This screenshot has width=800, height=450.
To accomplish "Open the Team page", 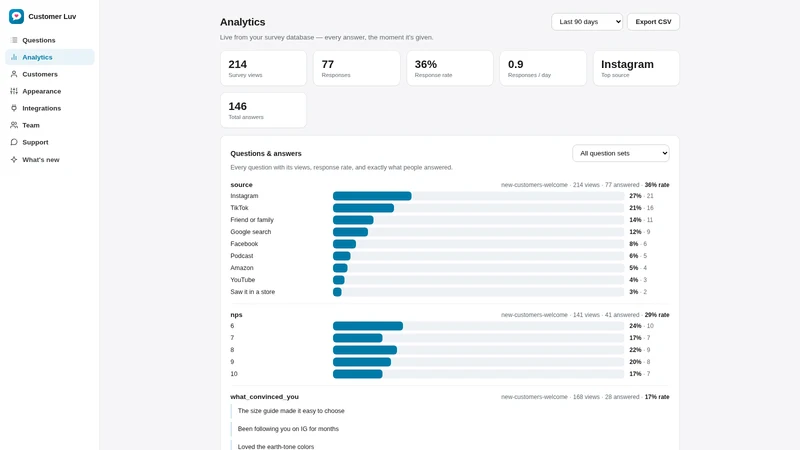I will coord(49,125).
